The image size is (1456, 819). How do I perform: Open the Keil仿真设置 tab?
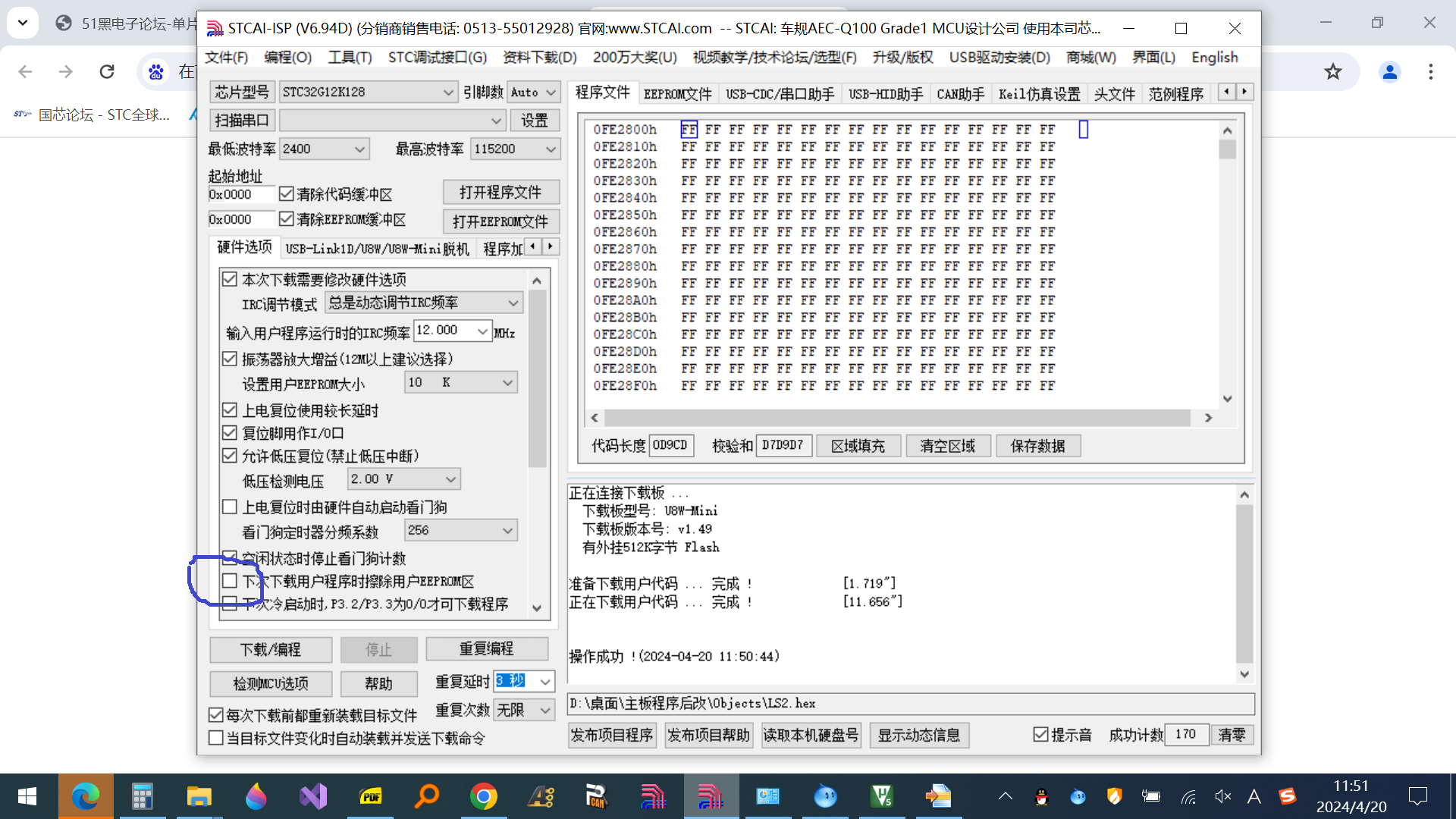1039,94
